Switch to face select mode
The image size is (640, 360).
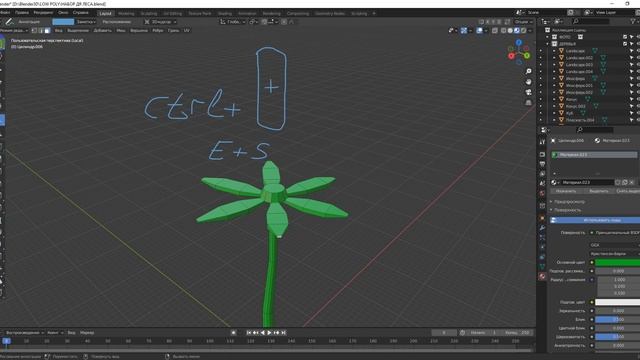coord(47,31)
